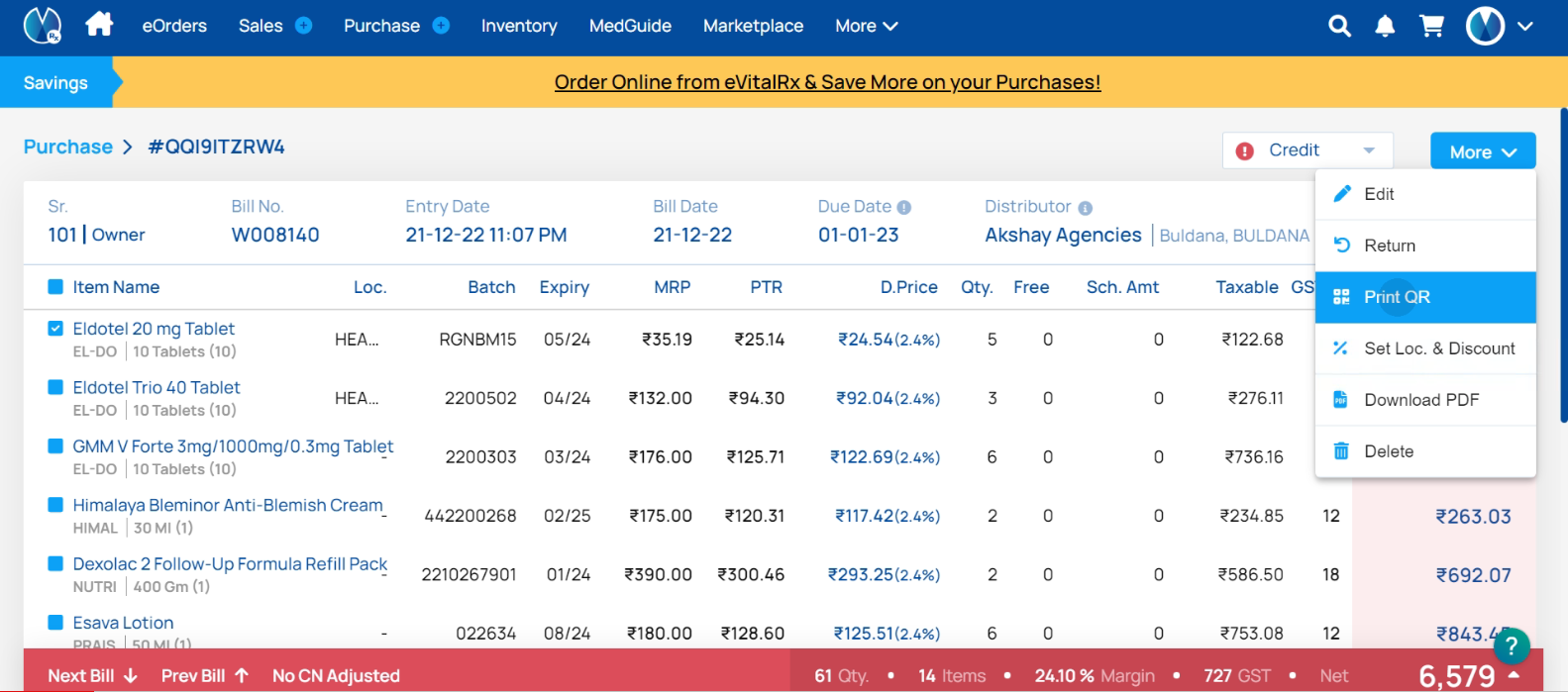Click the ₹293.25 D.Price value

[861, 575]
